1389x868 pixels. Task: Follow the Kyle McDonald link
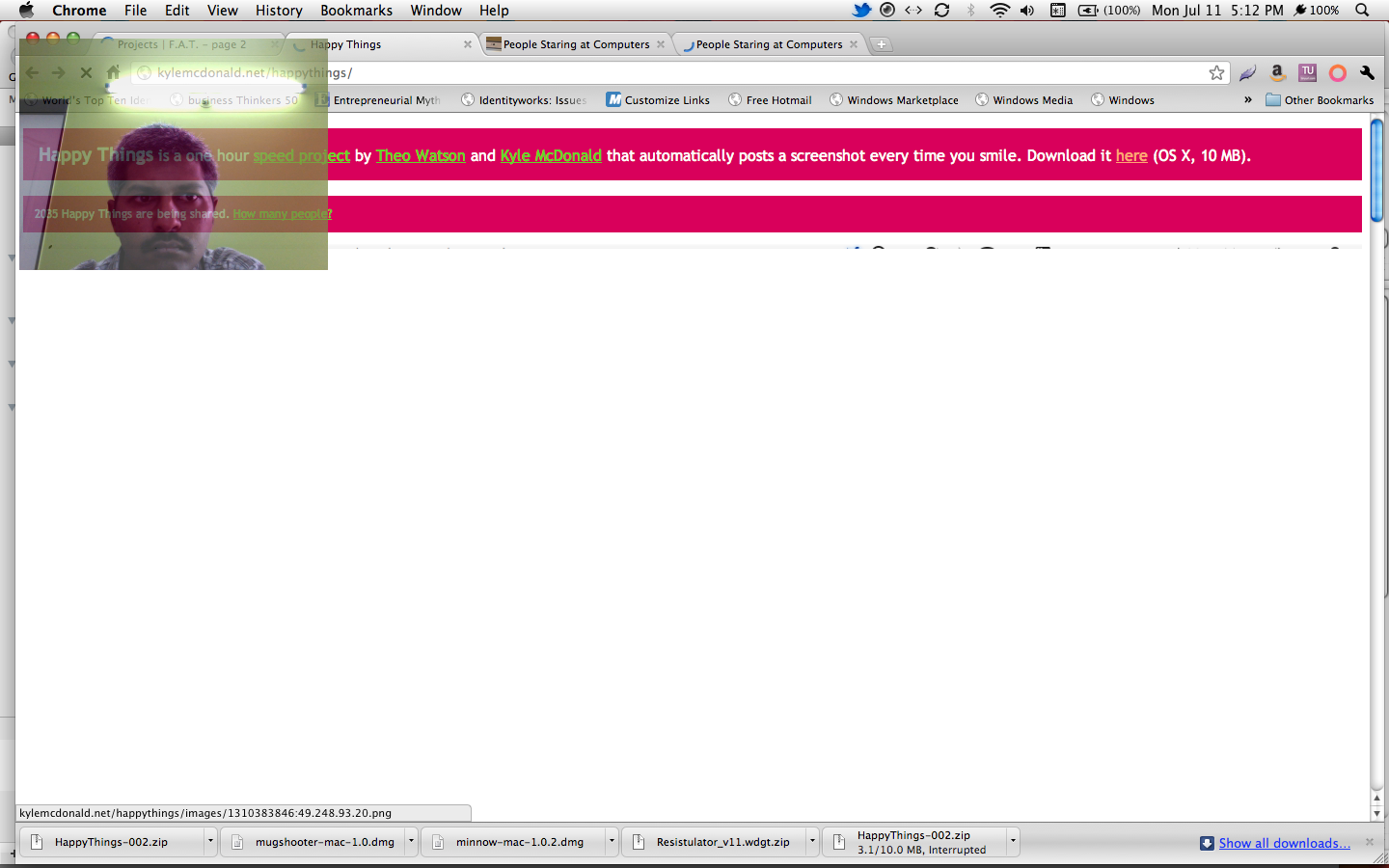pos(551,155)
